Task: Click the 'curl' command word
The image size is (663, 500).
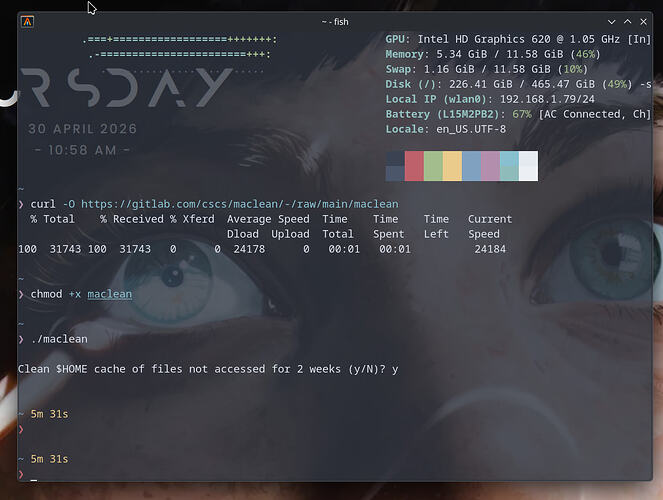Action: [43, 204]
